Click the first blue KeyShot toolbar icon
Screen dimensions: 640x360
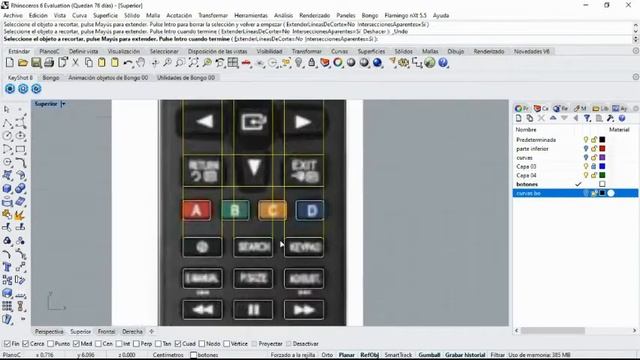pos(10,89)
